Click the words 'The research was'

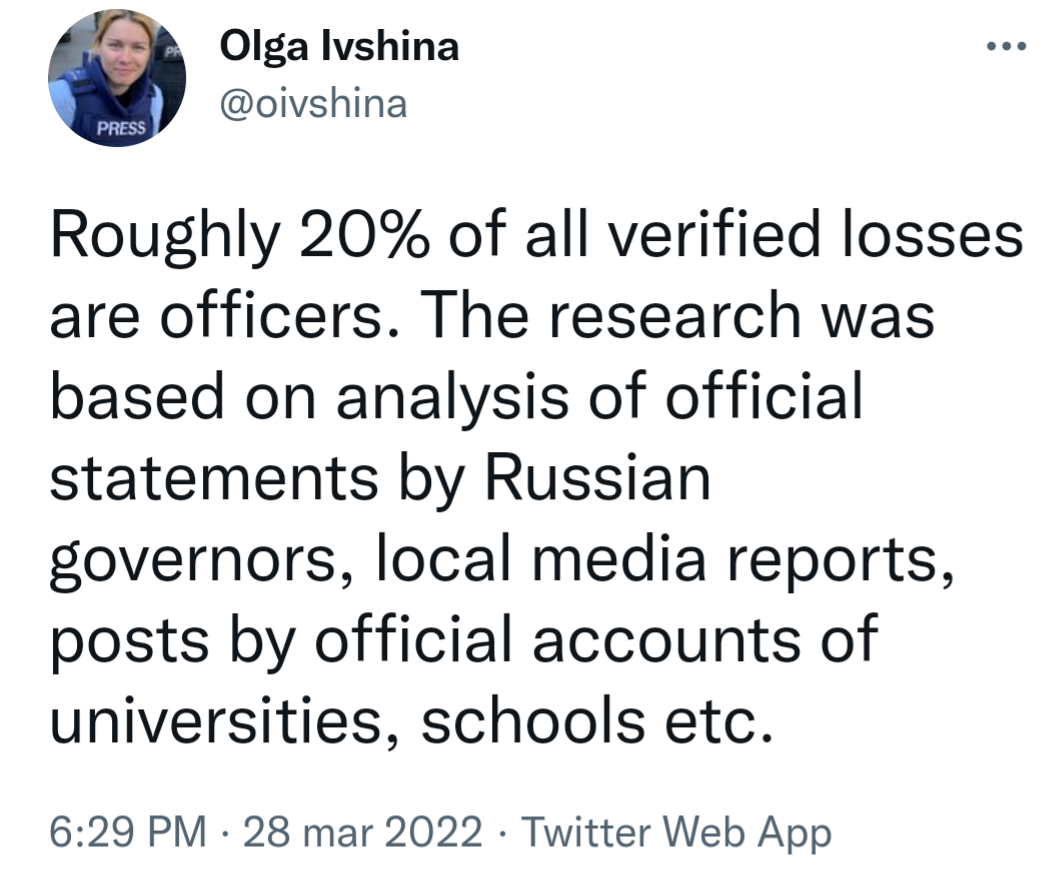(678, 316)
